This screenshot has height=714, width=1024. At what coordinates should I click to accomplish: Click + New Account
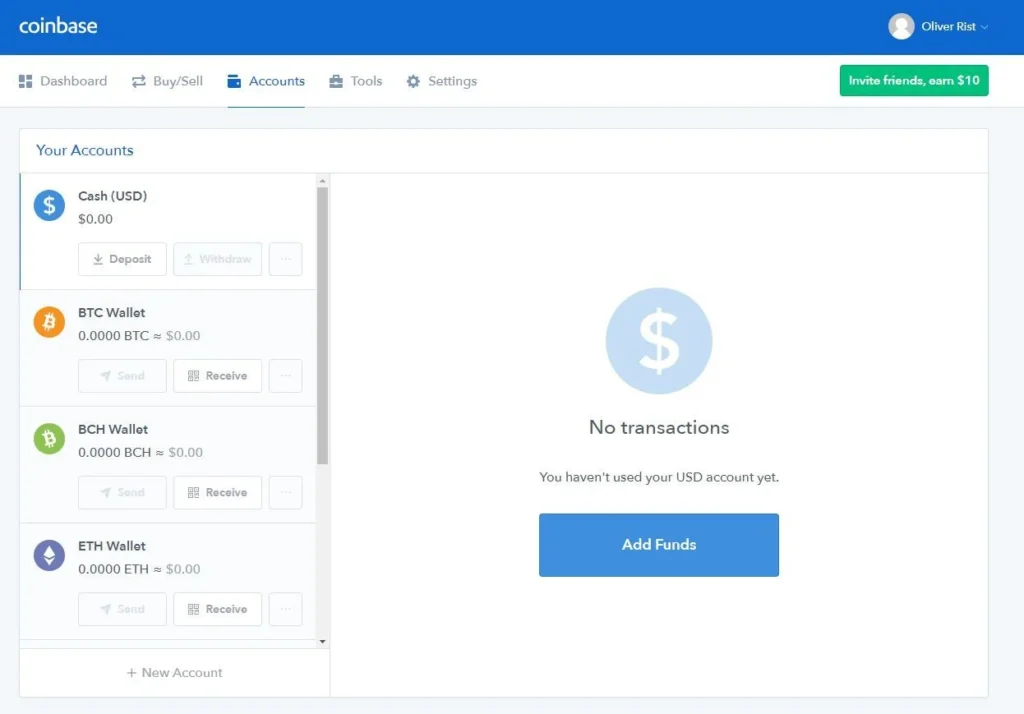pos(174,672)
